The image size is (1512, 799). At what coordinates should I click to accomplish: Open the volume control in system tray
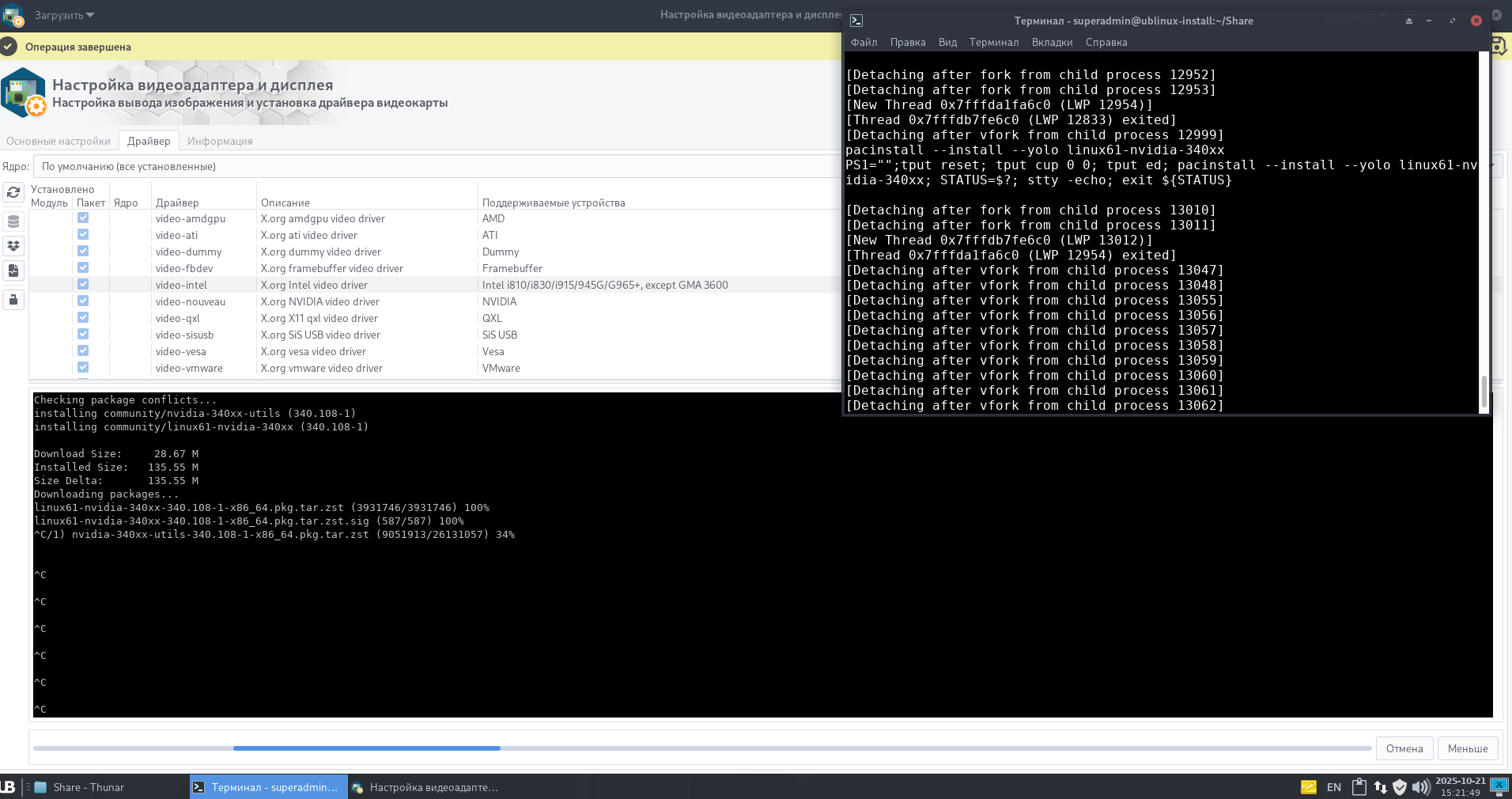pyautogui.click(x=1420, y=787)
